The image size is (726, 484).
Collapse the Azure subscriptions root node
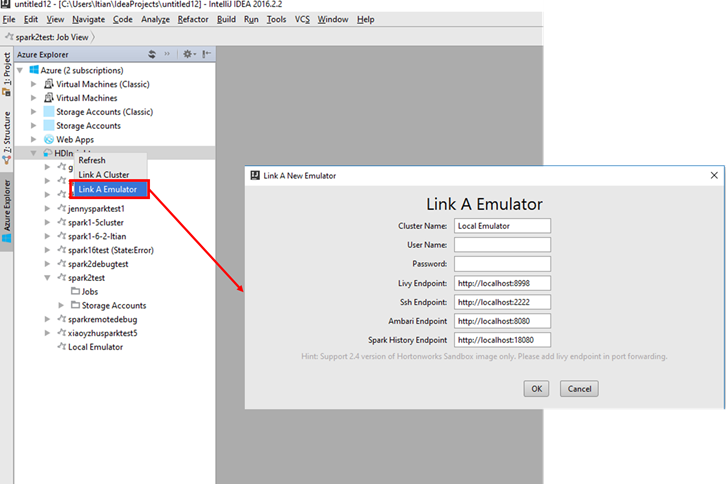tap(20, 70)
